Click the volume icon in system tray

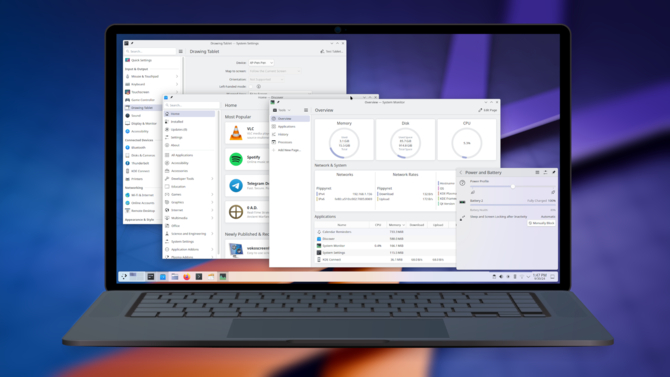[x=501, y=277]
